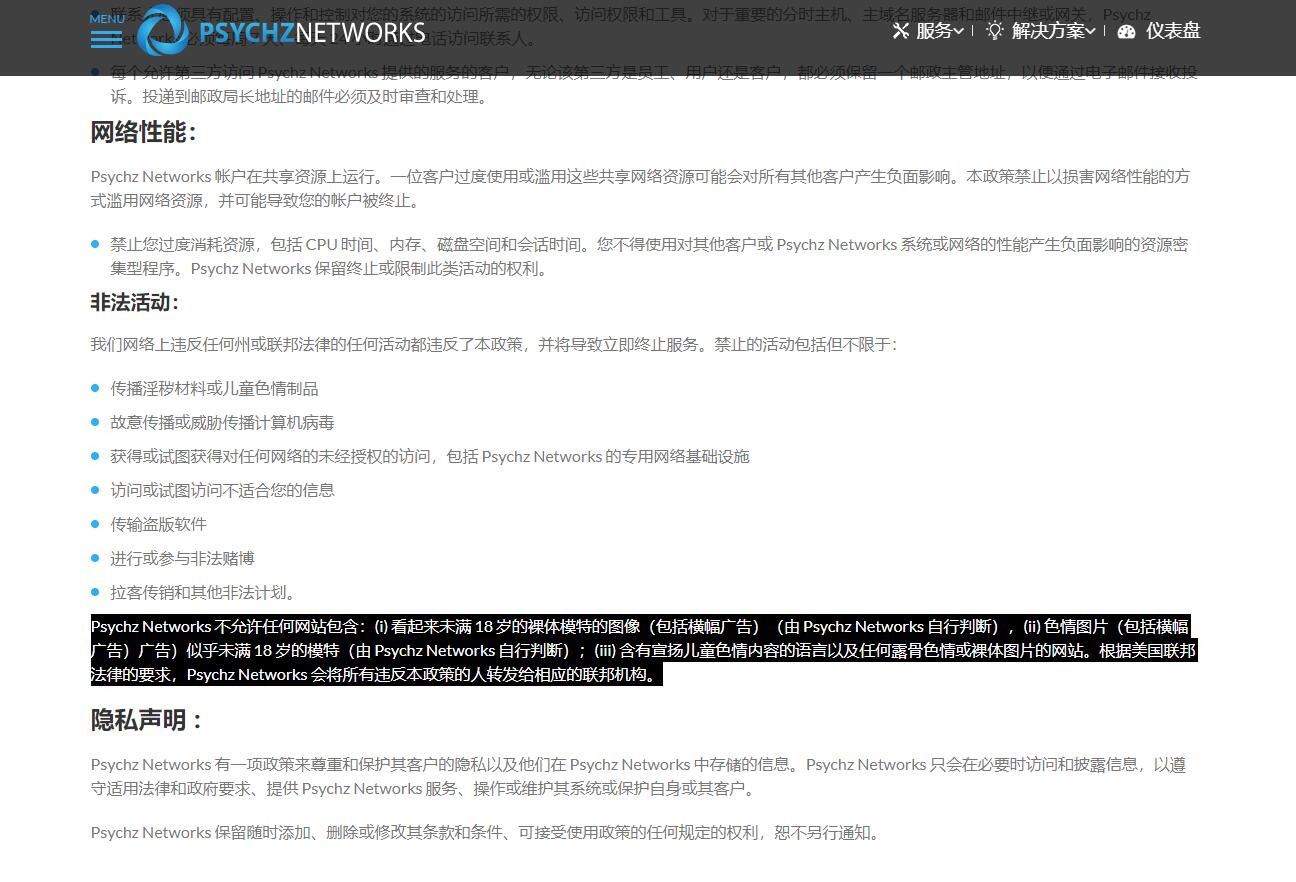Click the line 故意传播或威胁传播计算机病毒
The width and height of the screenshot is (1296, 882).
click(222, 422)
